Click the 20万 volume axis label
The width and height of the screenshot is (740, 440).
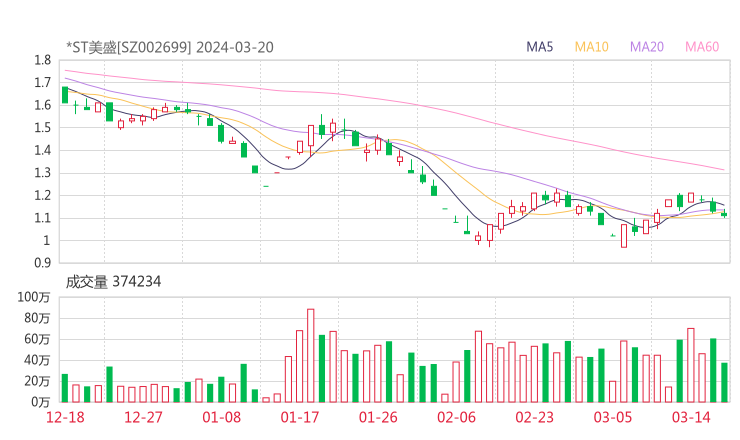click(x=37, y=381)
